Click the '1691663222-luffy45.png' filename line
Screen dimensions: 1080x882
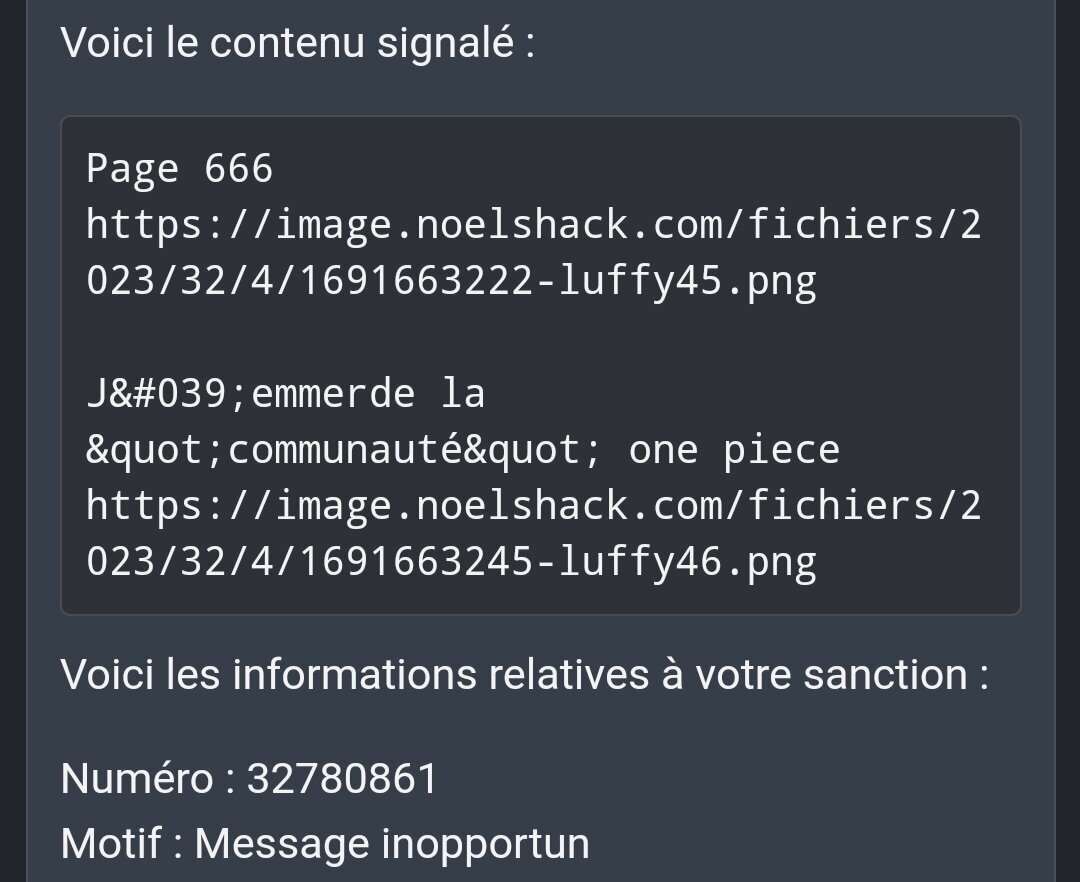click(451, 282)
